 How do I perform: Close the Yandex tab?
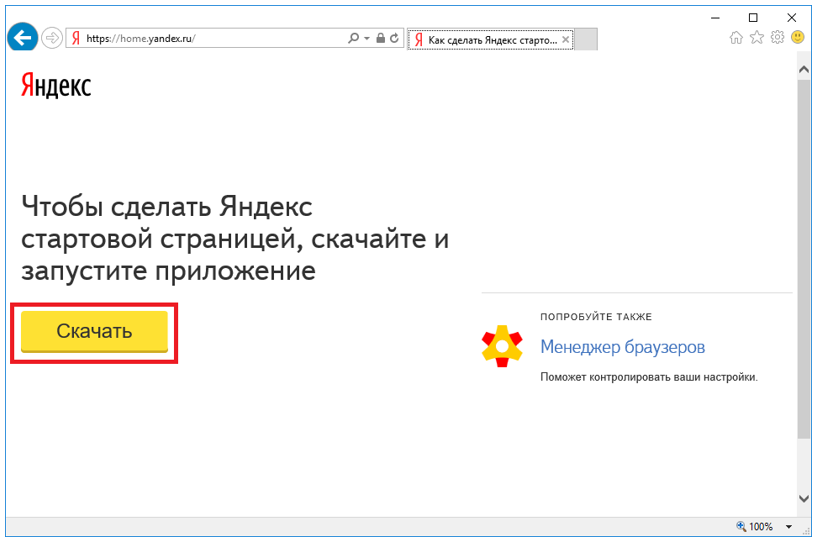coord(565,39)
